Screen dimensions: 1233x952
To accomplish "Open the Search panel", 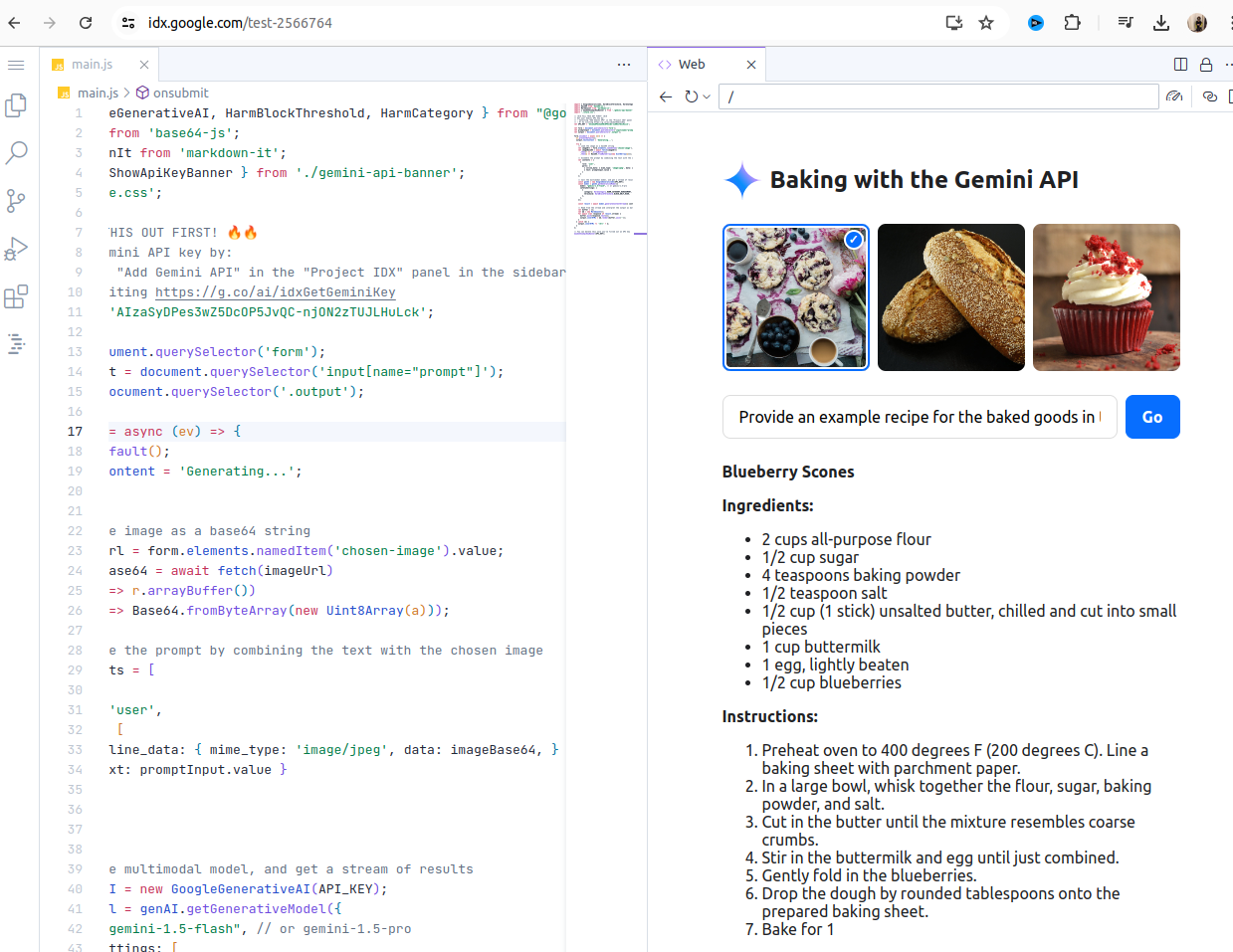I will point(16,152).
